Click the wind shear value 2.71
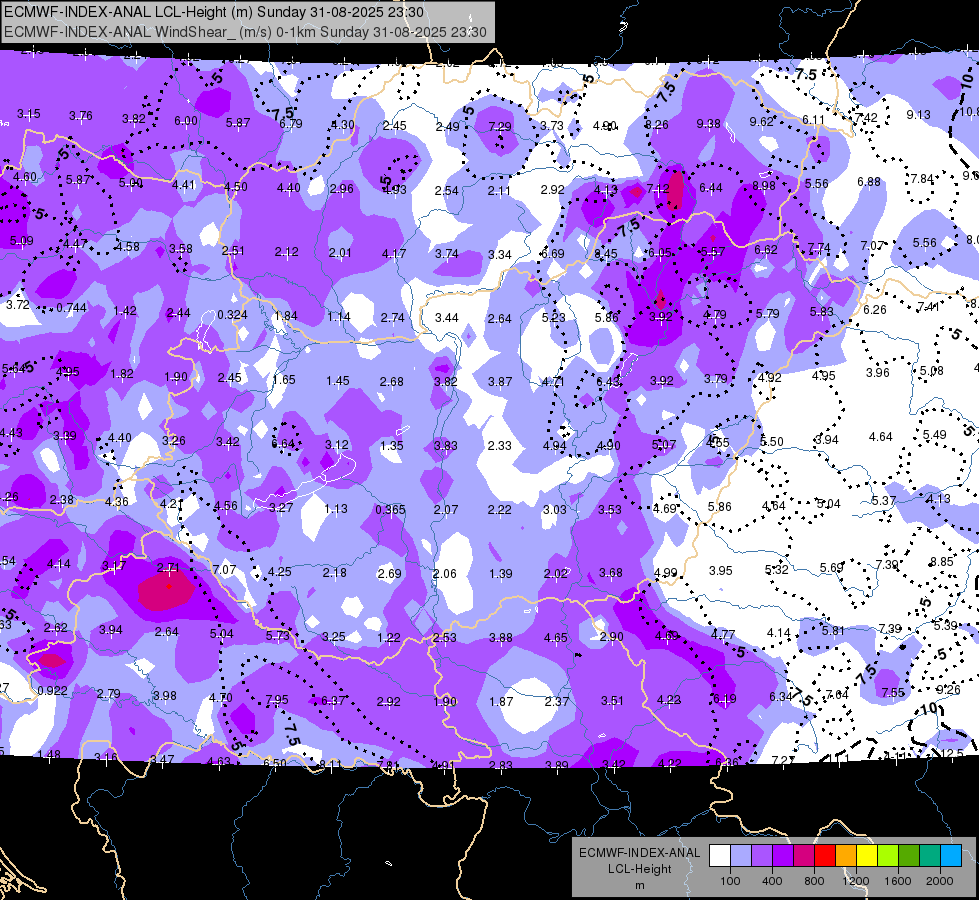This screenshot has height=900, width=979. point(168,568)
